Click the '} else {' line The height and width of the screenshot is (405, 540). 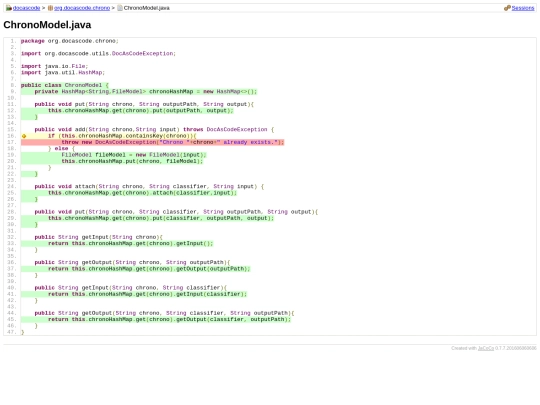click(61, 148)
